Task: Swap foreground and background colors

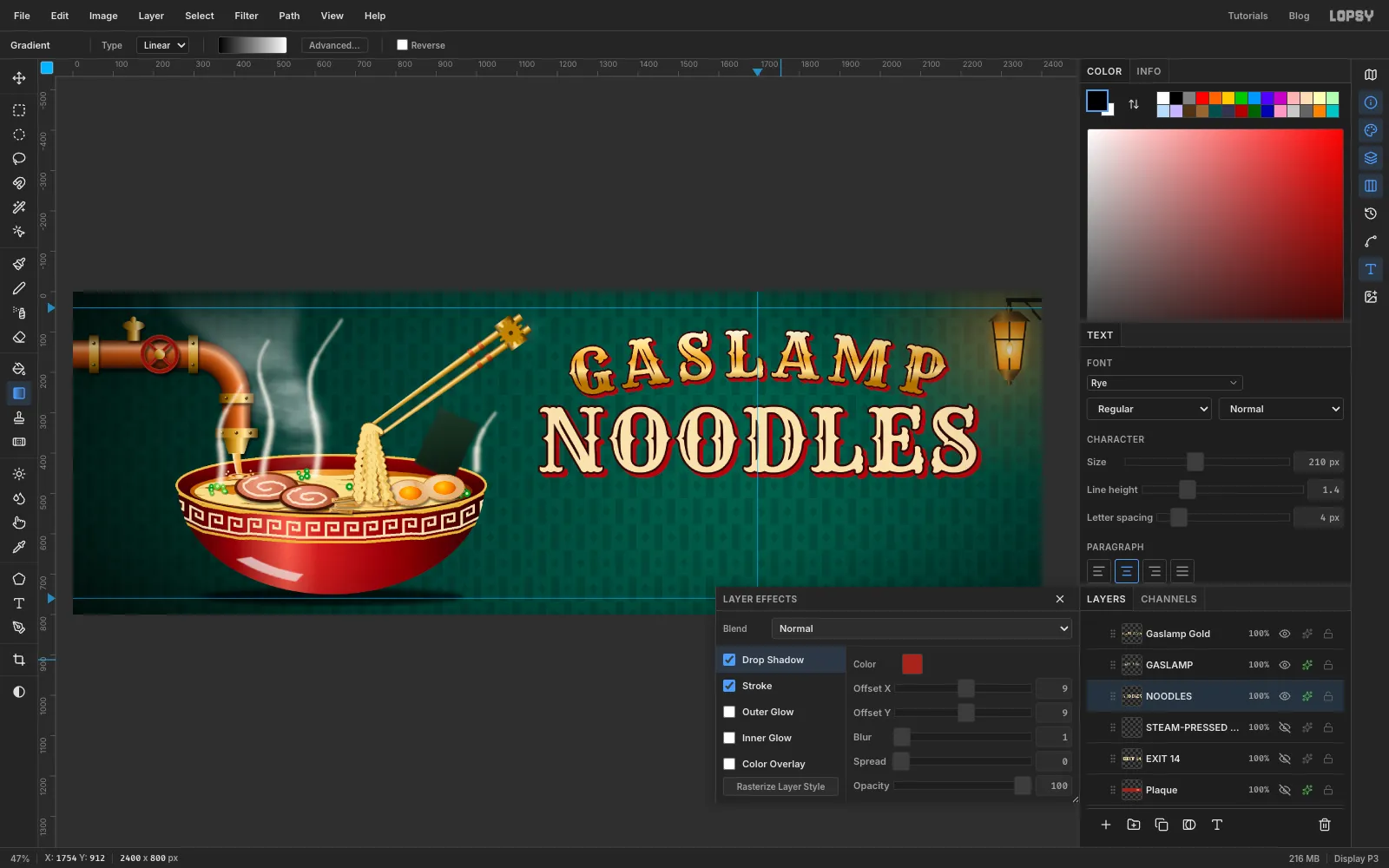Action: click(1134, 104)
